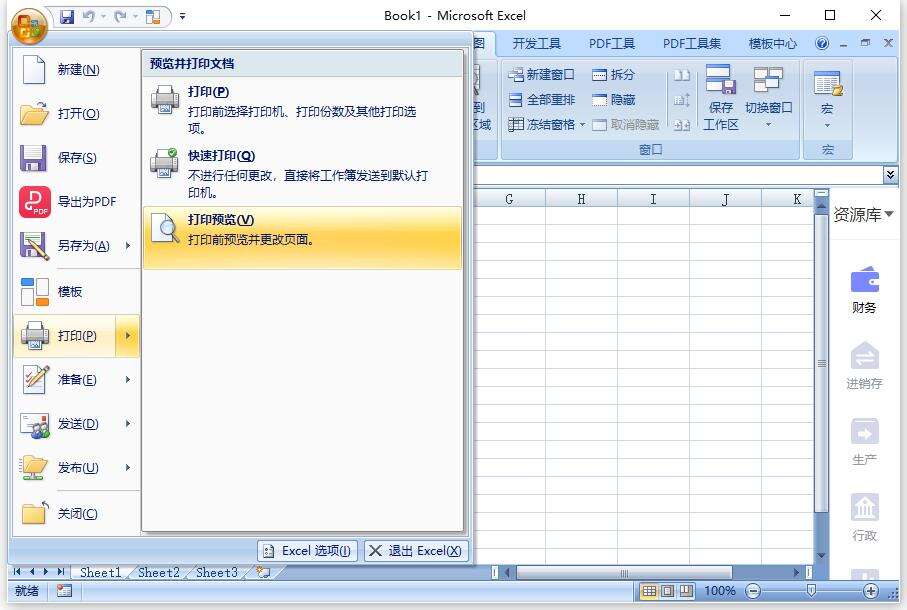Click 新建窗口 in the ribbon
Screen dimensions: 907x610
pyautogui.click(x=541, y=75)
